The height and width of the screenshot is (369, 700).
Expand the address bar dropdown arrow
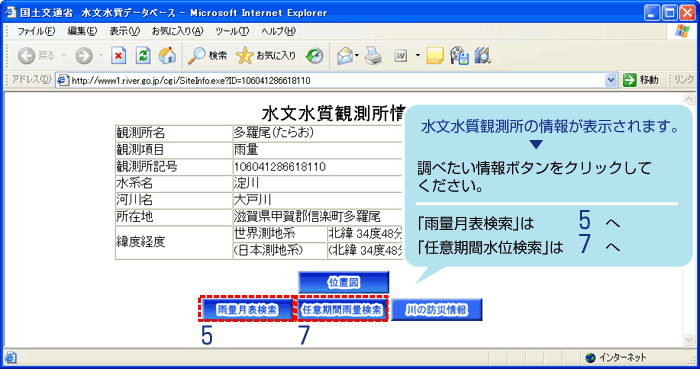[x=611, y=80]
